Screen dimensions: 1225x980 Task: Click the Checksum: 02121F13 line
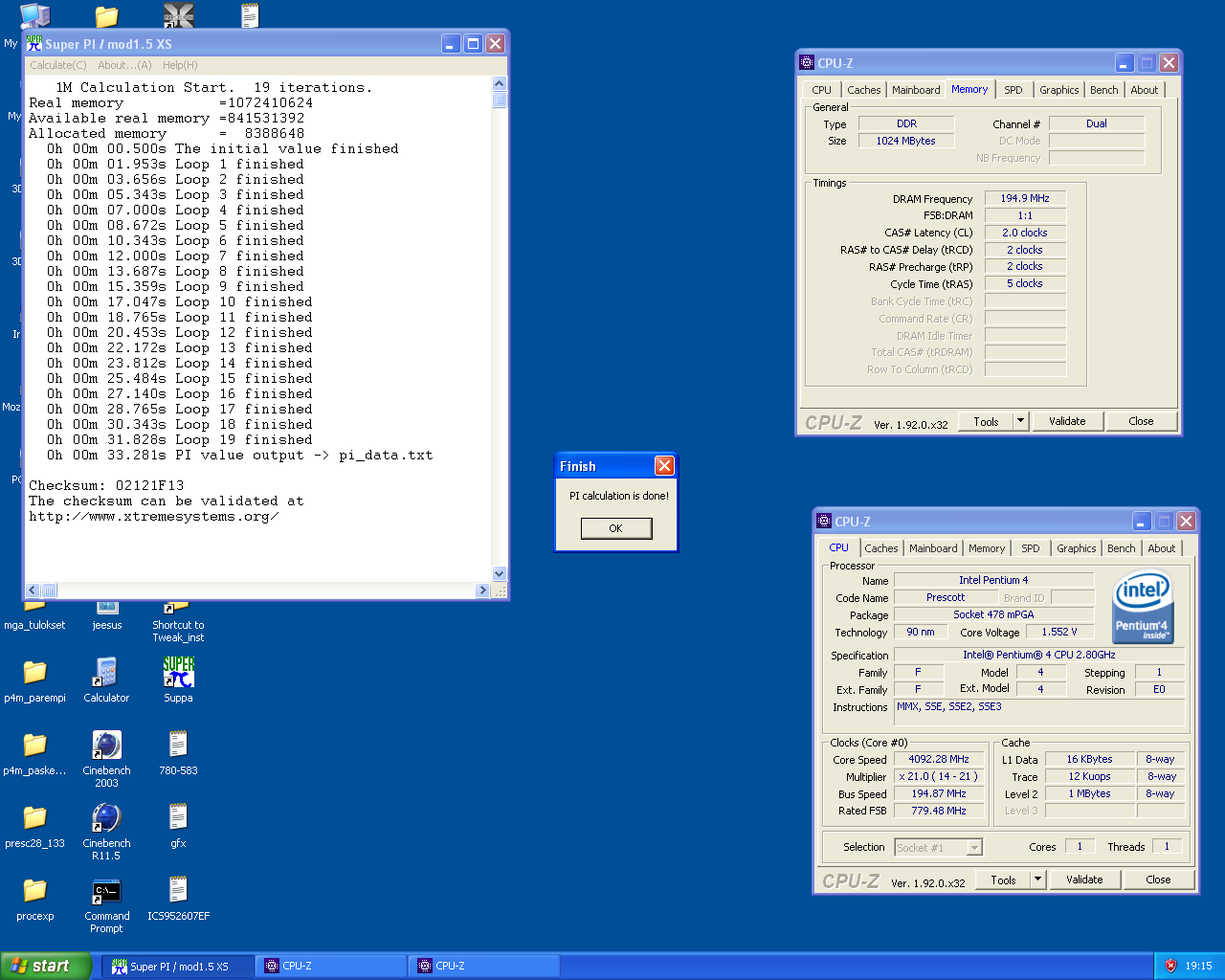106,485
